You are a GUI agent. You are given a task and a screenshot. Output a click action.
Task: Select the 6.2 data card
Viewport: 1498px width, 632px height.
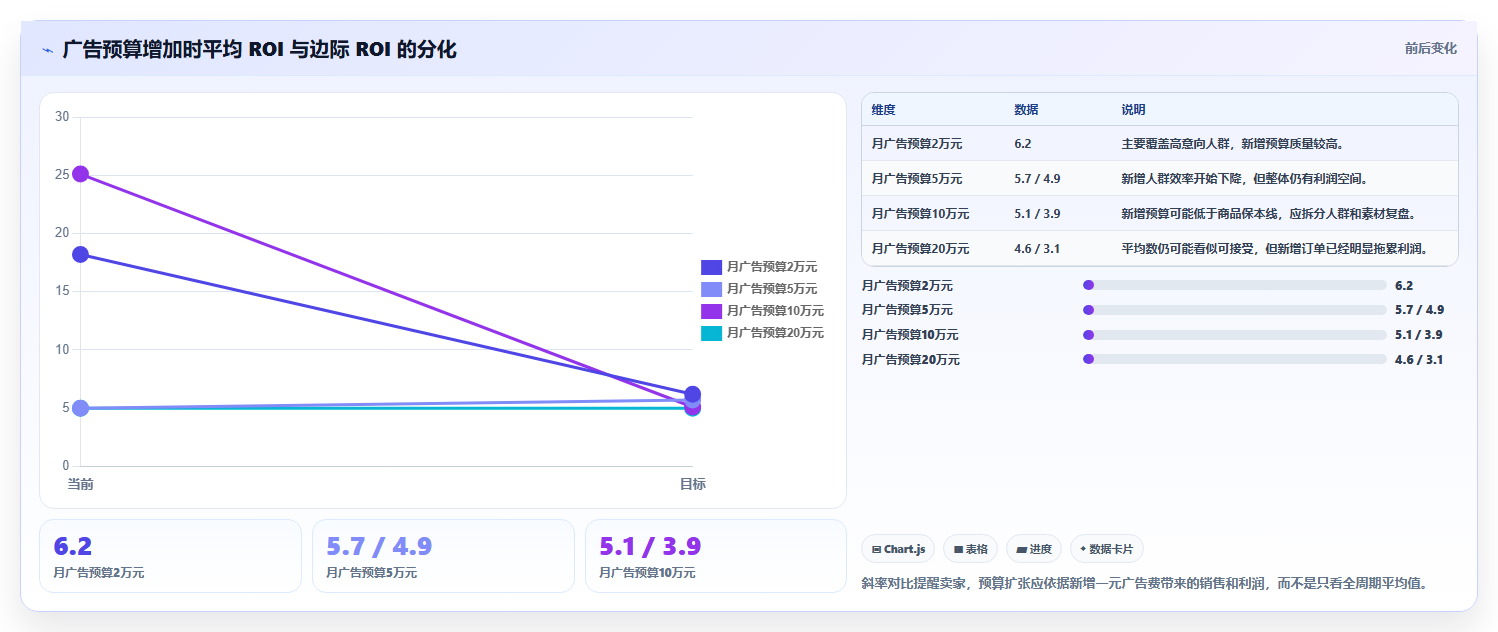170,556
